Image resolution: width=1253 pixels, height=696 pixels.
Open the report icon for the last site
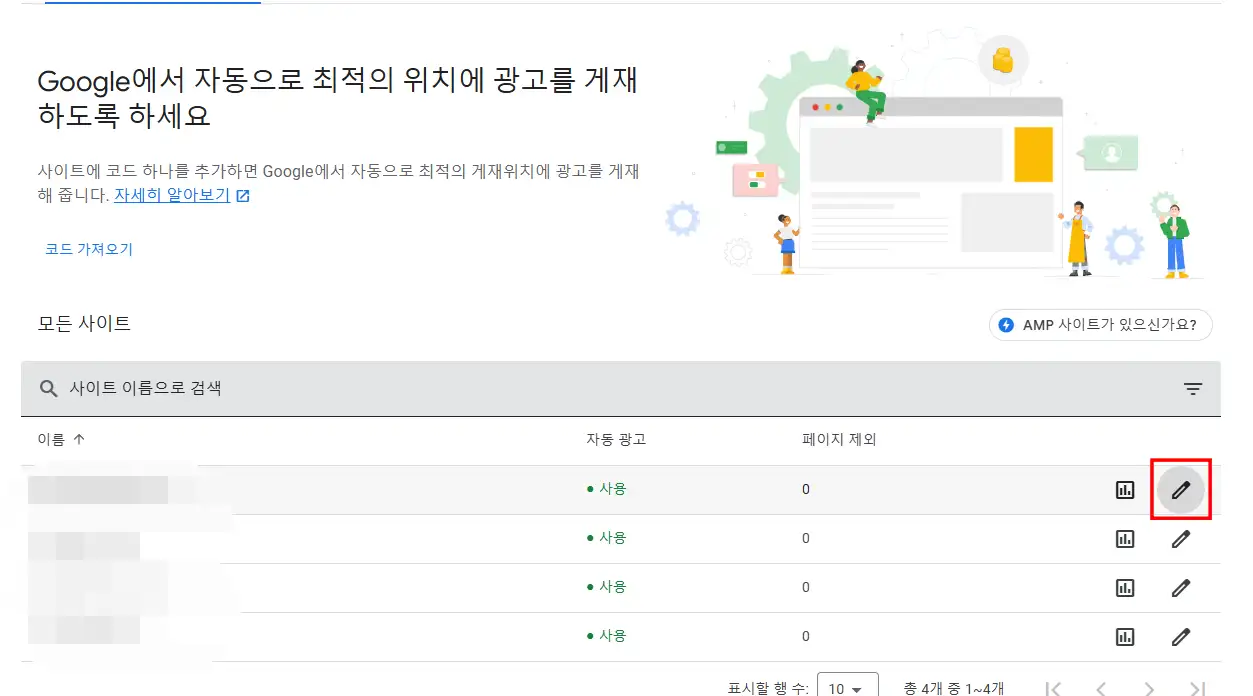tap(1125, 636)
